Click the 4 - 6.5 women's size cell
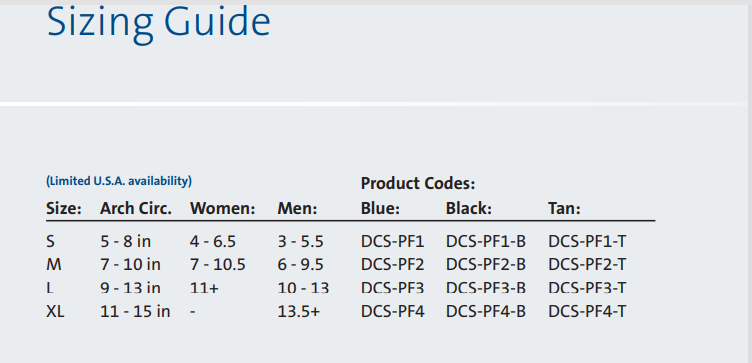 [213, 241]
